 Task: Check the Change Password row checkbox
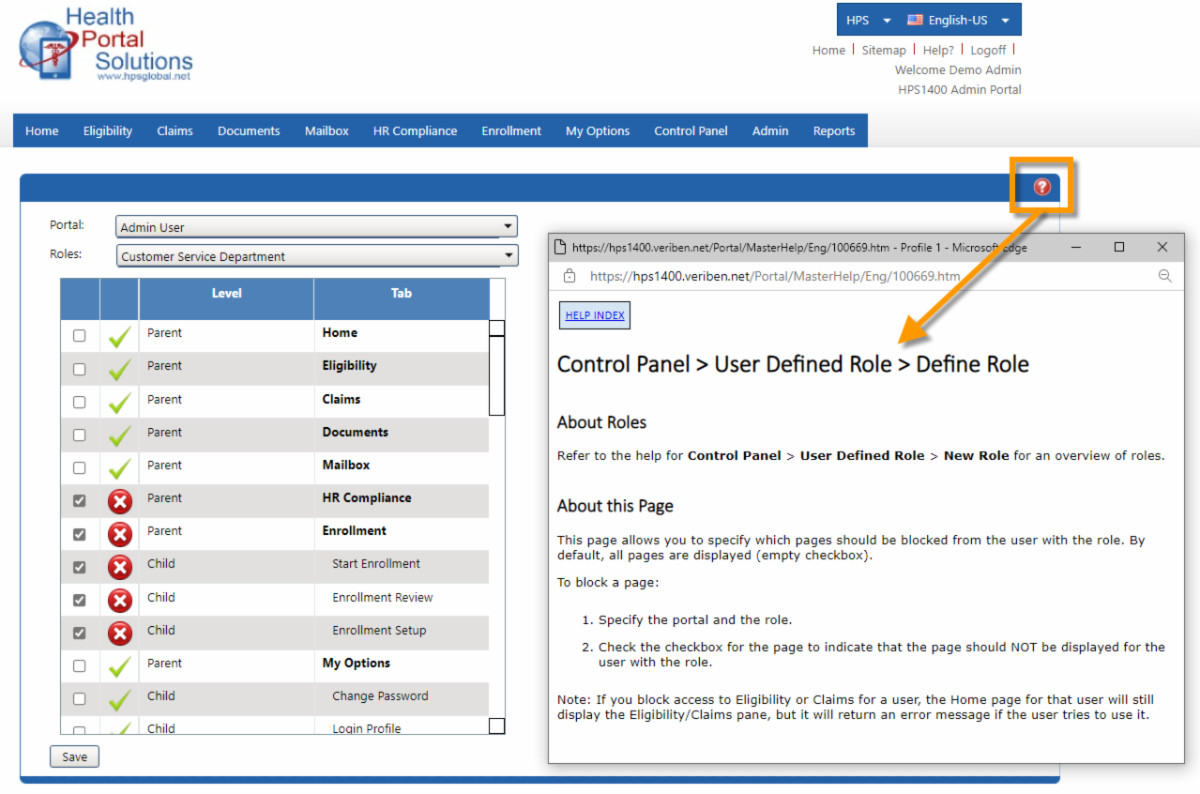point(79,699)
